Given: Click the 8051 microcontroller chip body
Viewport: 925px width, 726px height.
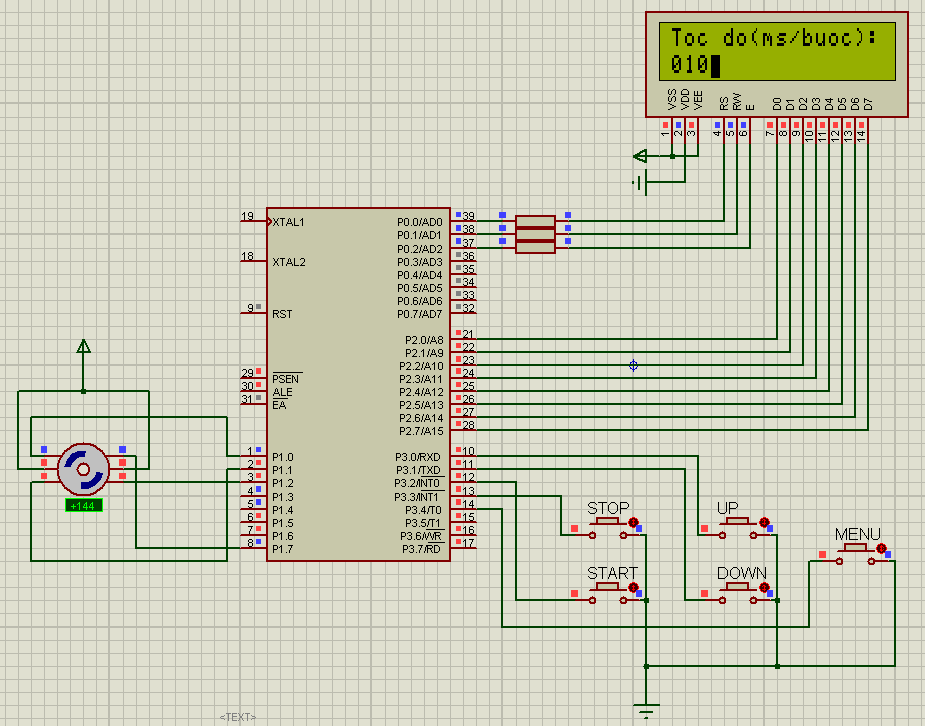Looking at the screenshot, I should pos(358,384).
